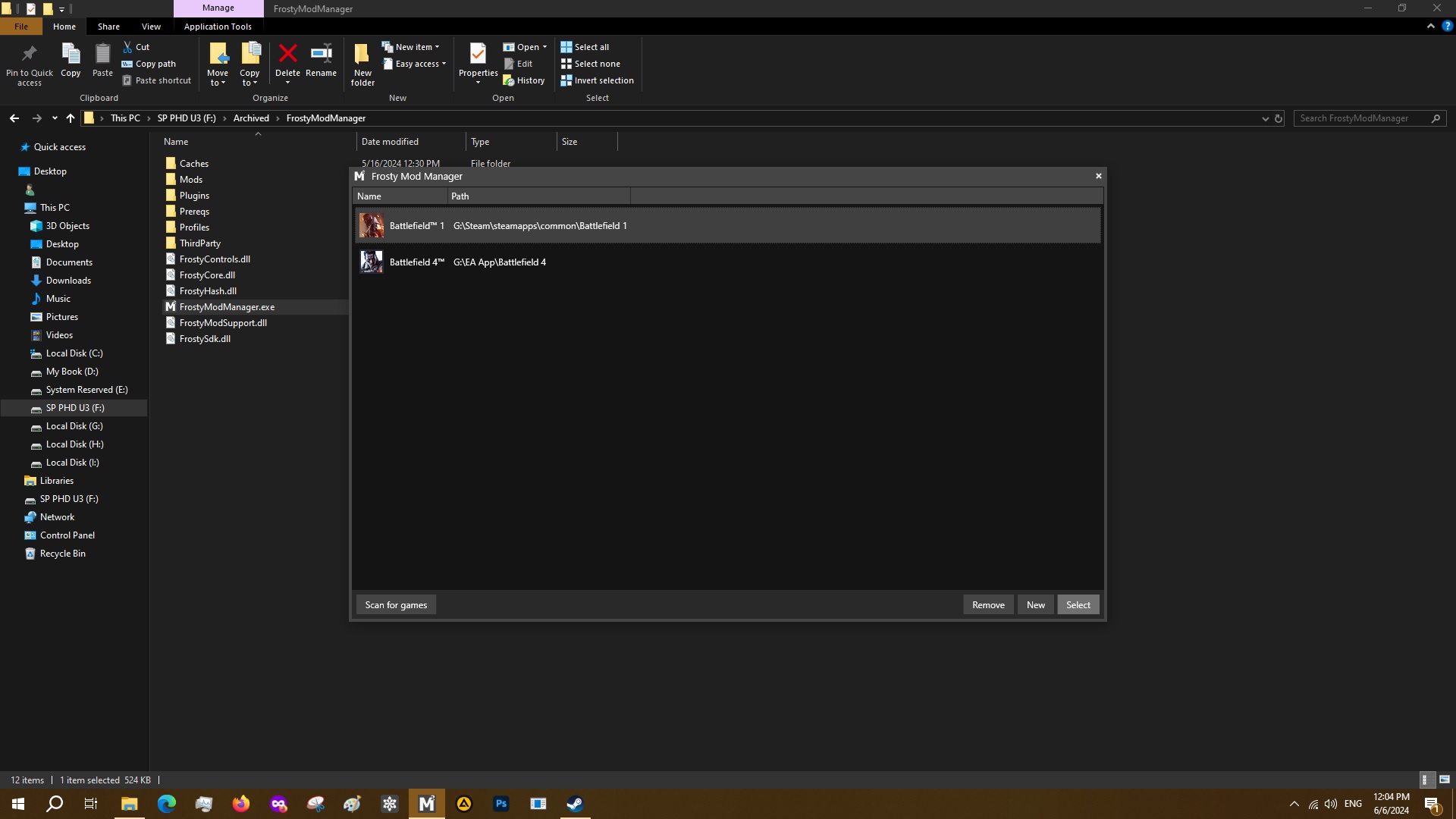Viewport: 1456px width, 819px height.
Task: Switch to the View ribbon tab
Action: click(151, 27)
